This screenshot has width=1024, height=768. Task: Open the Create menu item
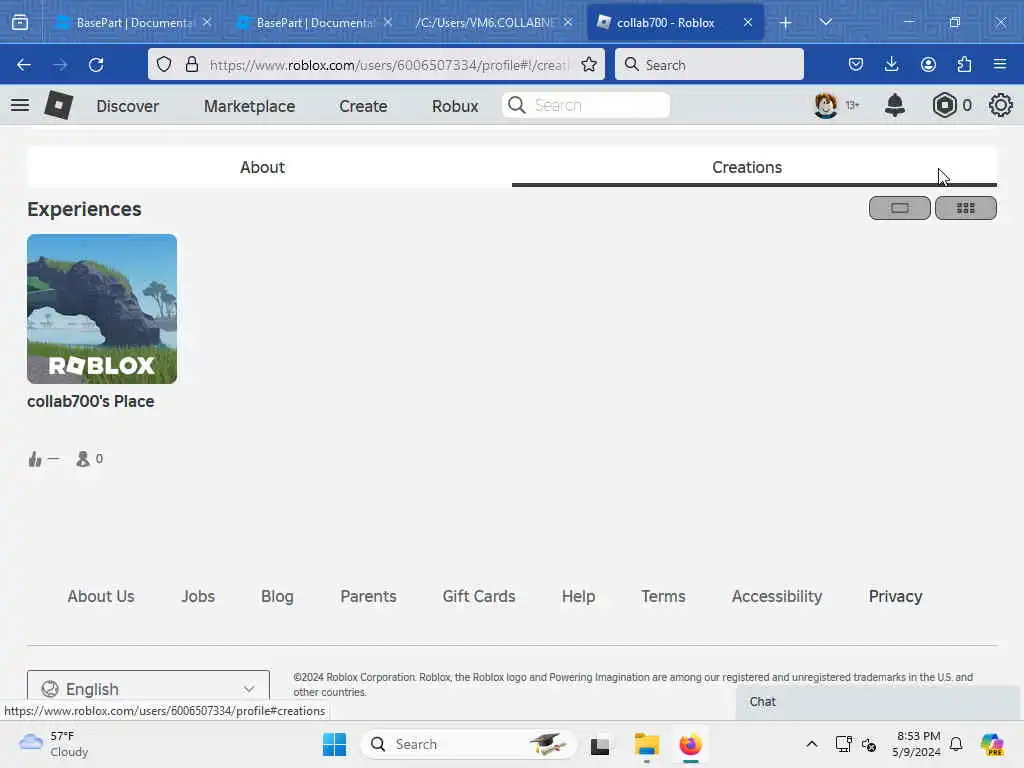(363, 106)
